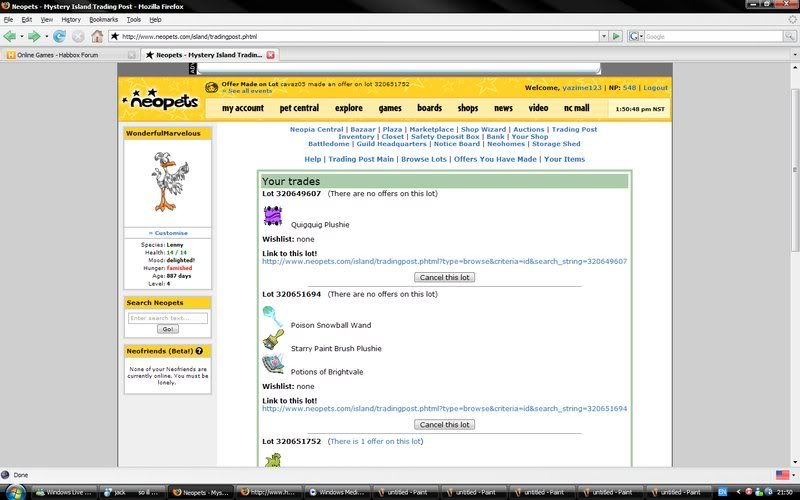Viewport: 800px width, 500px height.
Task: Open the Bookmarks menu
Action: tap(103, 19)
